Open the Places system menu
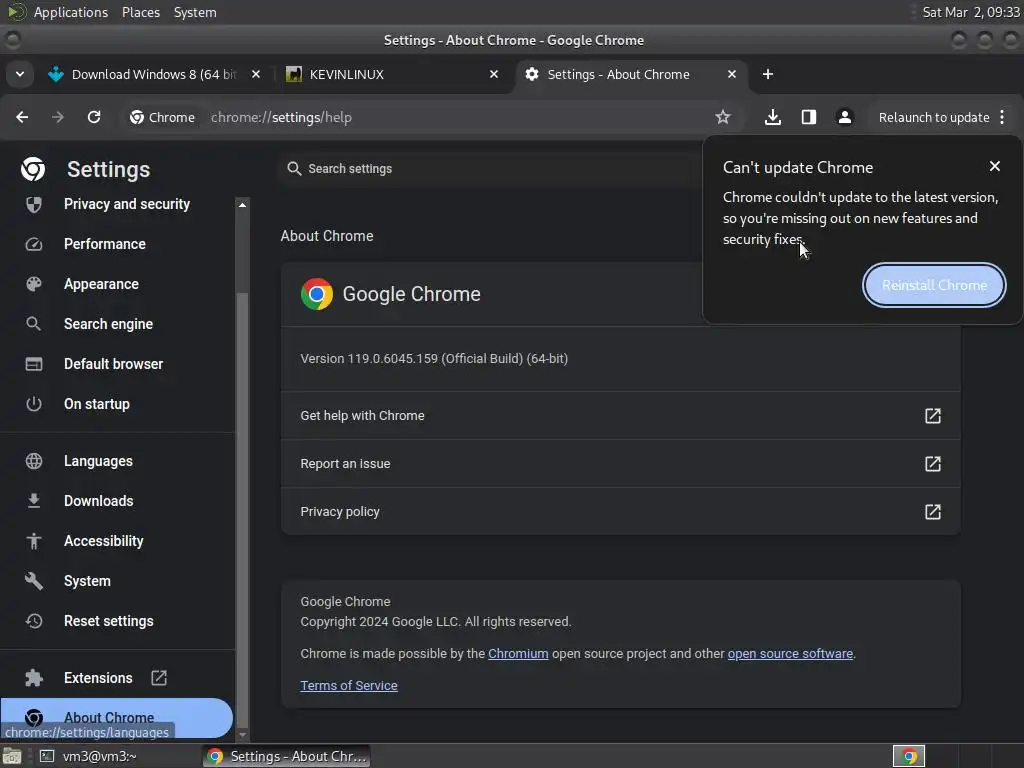Viewport: 1024px width, 768px height. point(140,12)
